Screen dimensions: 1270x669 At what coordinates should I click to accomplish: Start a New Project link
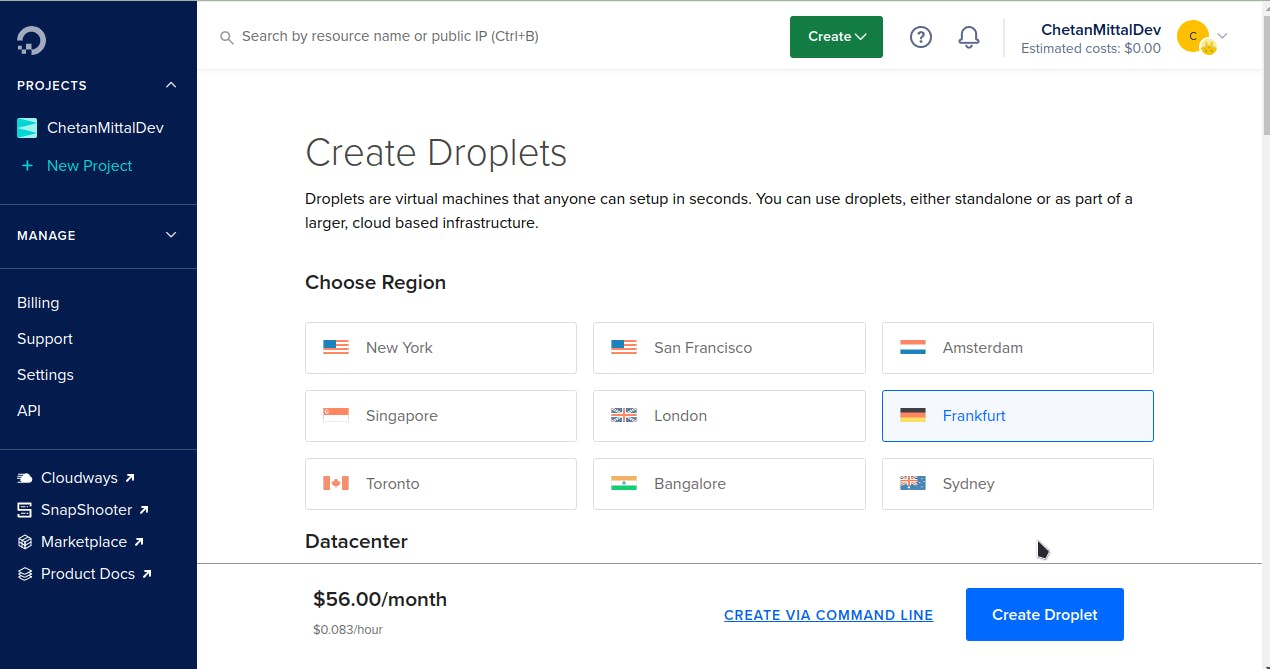coord(89,166)
